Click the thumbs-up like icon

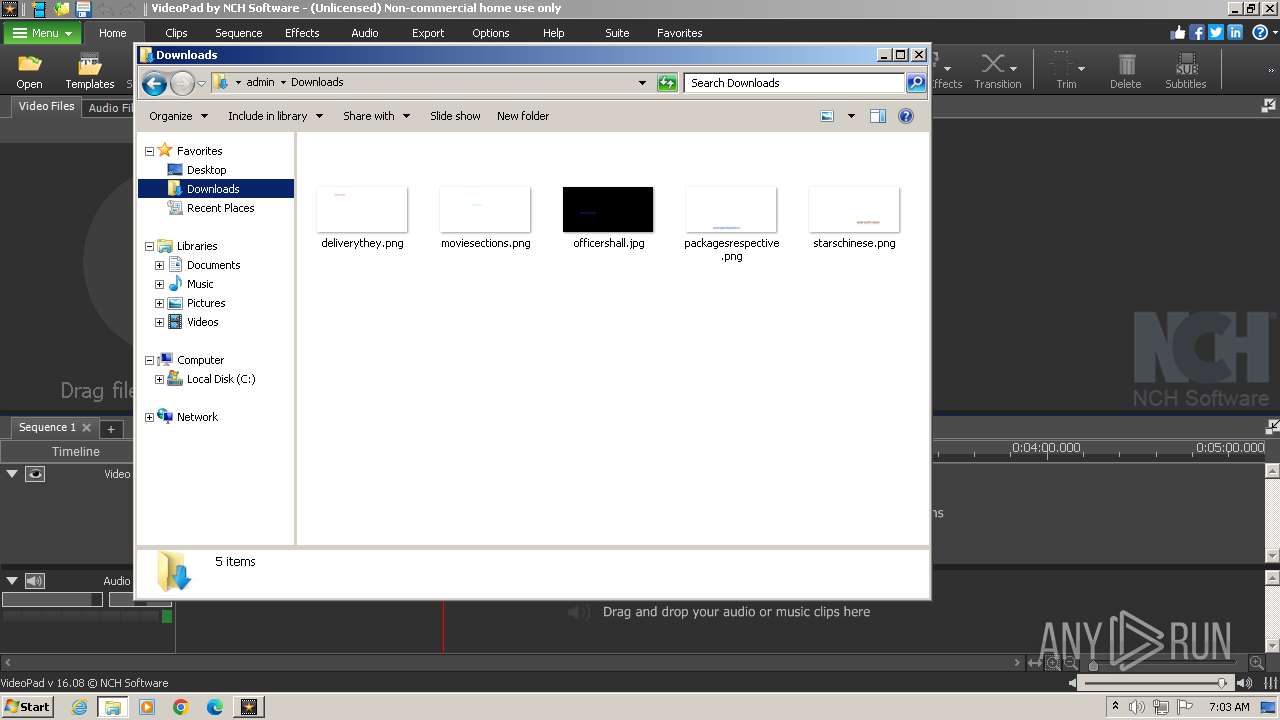click(x=1178, y=33)
